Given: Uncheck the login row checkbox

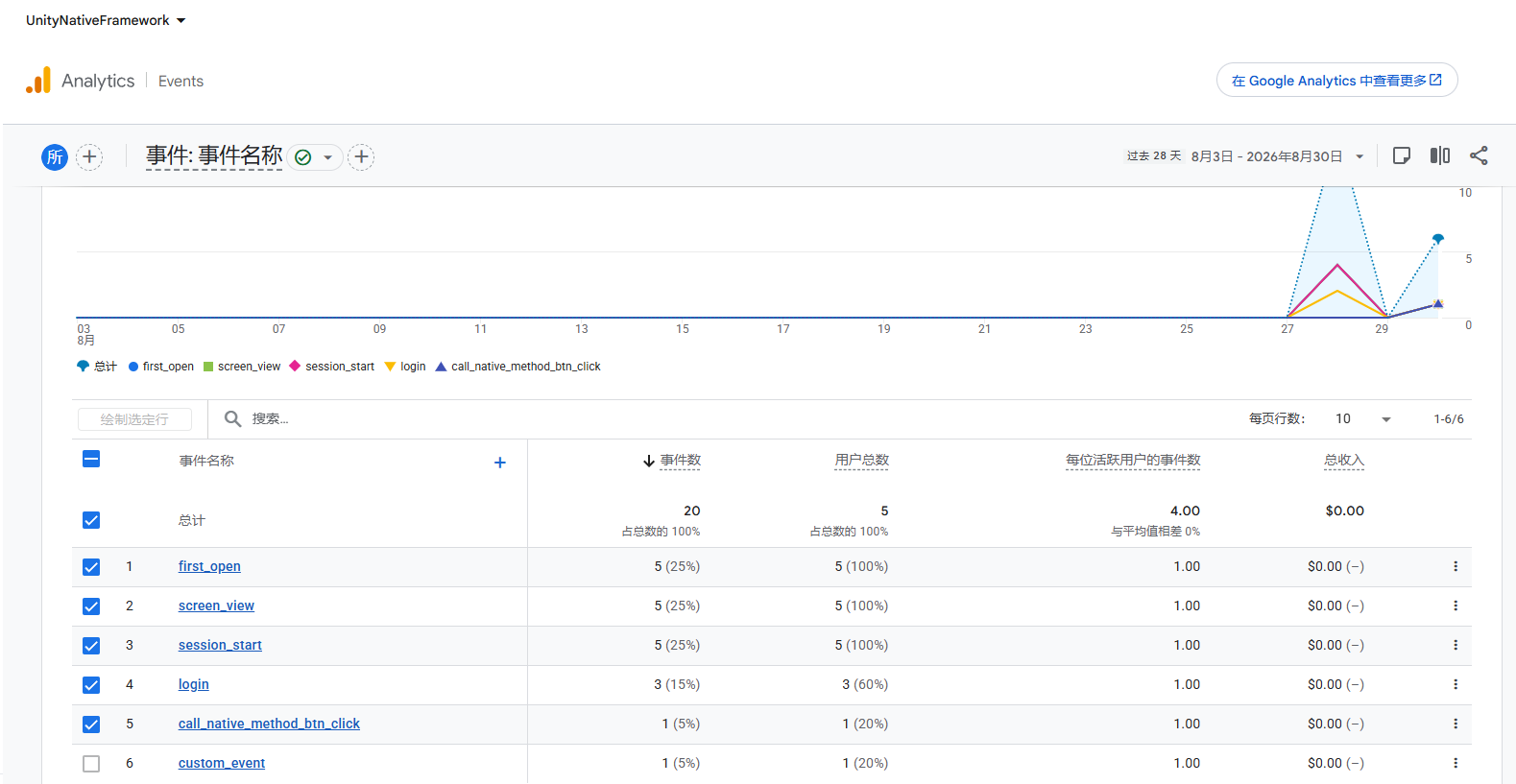Looking at the screenshot, I should coord(91,685).
